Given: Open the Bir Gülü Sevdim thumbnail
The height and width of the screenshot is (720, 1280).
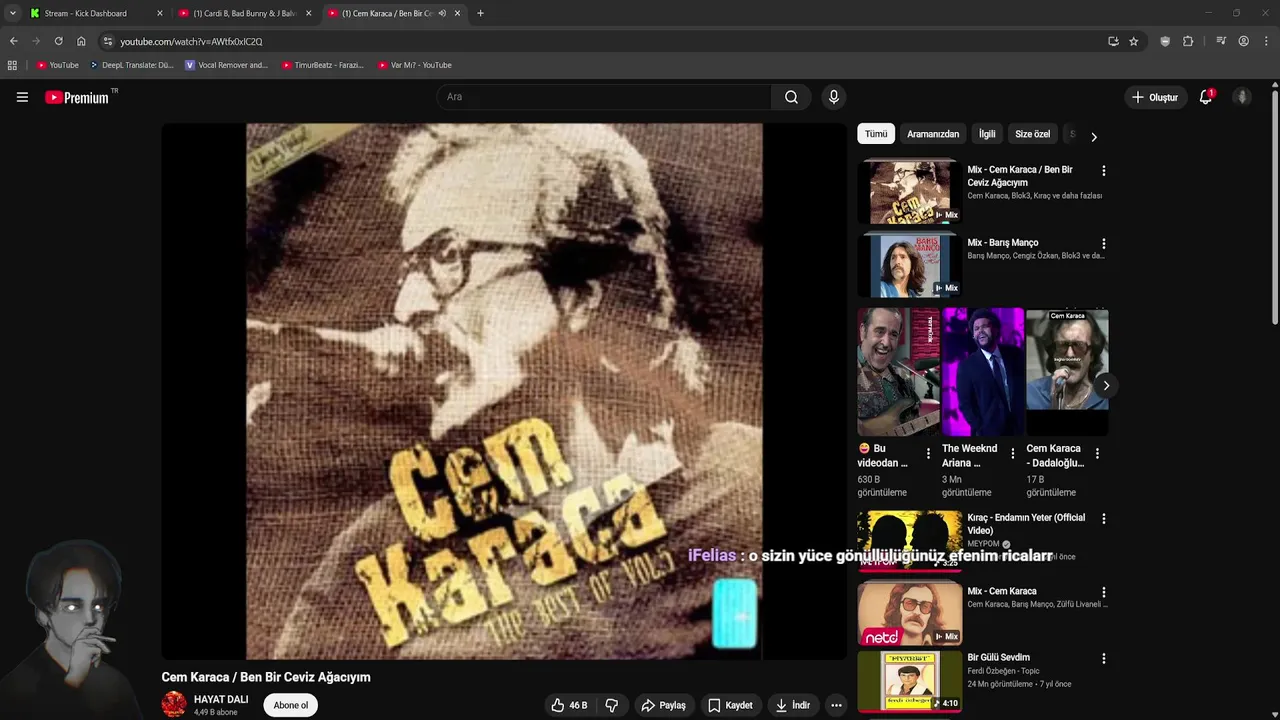Looking at the screenshot, I should (x=910, y=681).
